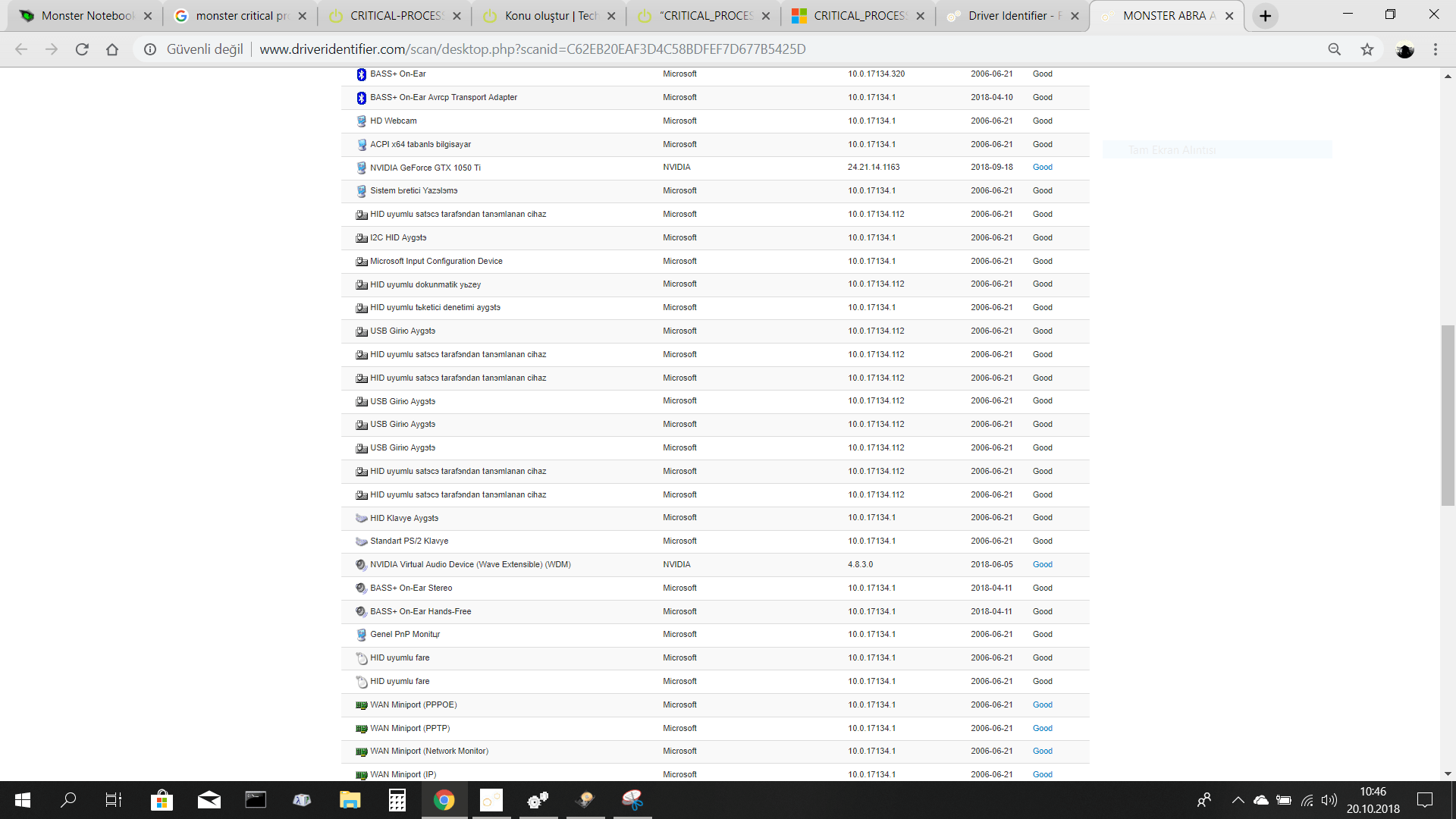The width and height of the screenshot is (1456, 819).
Task: Click Good link for NVIDIA Virtual Audio Device
Action: (x=1042, y=564)
